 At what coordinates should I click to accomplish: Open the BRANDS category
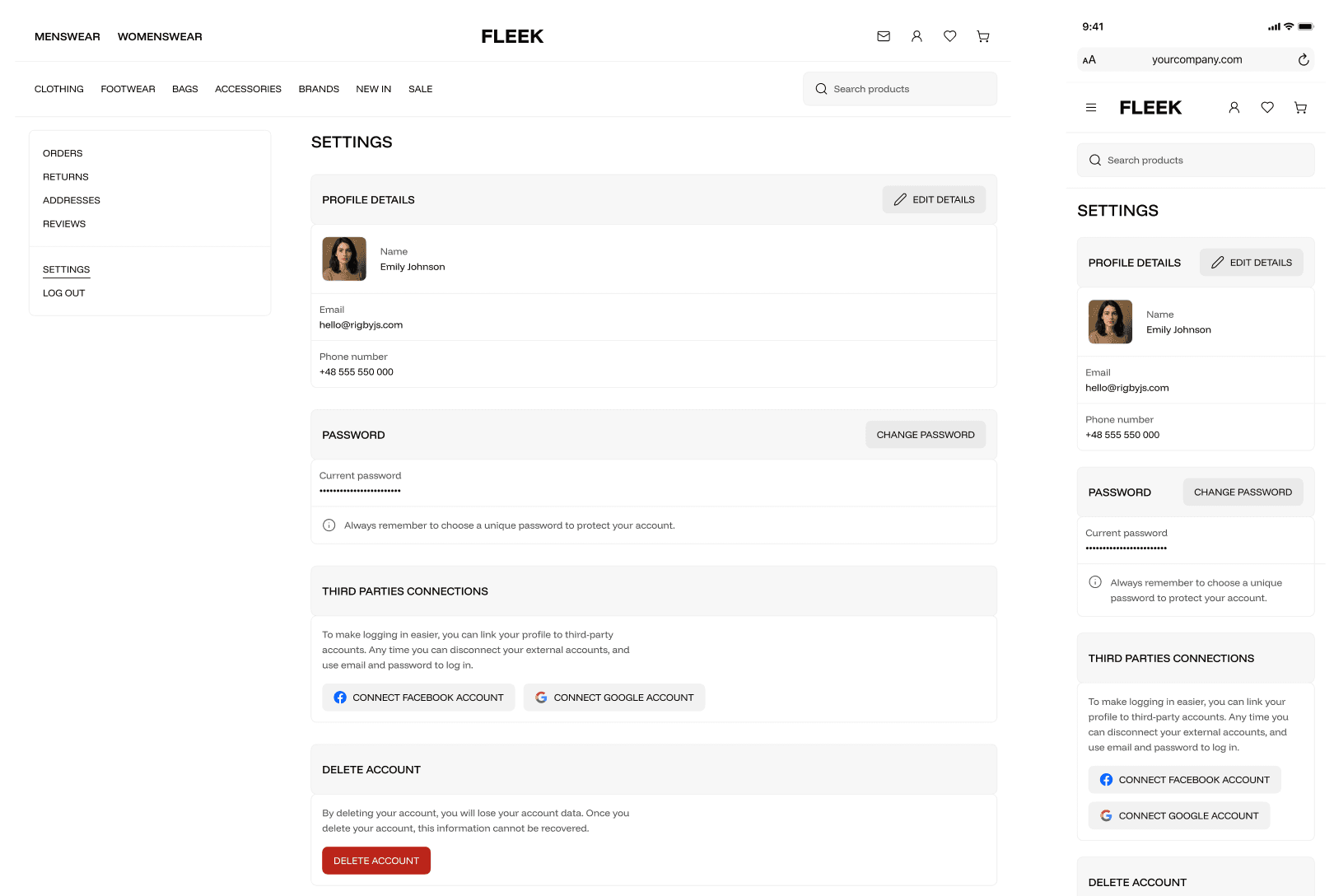pyautogui.click(x=319, y=89)
